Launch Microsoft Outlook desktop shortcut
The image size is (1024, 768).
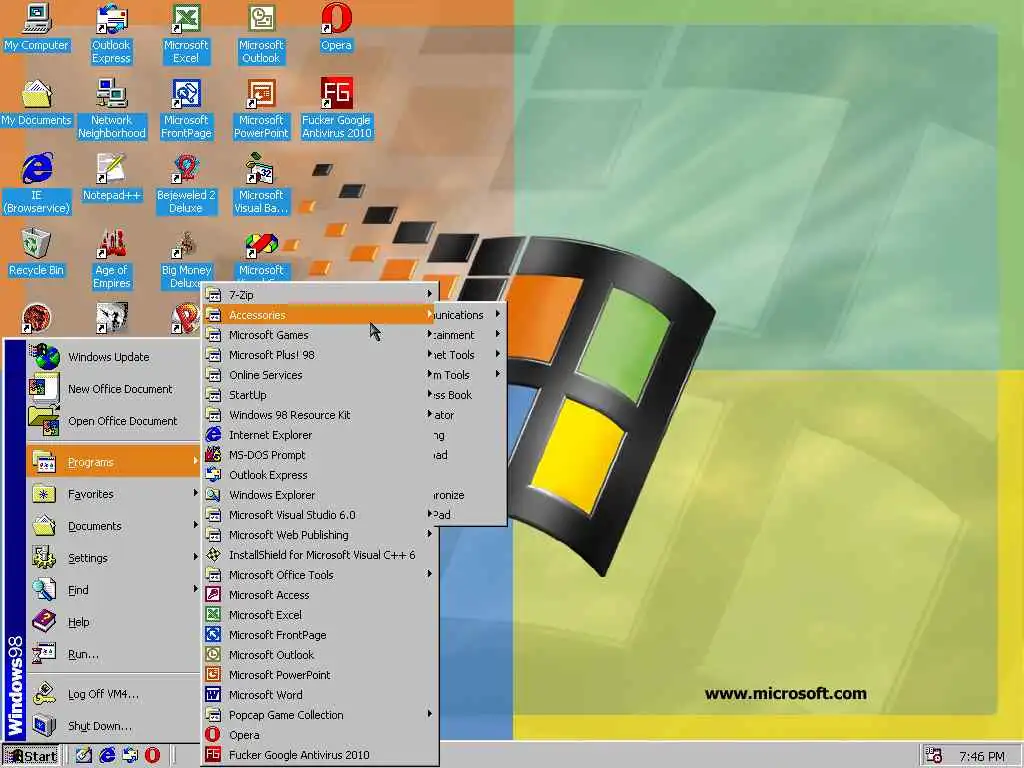point(261,34)
